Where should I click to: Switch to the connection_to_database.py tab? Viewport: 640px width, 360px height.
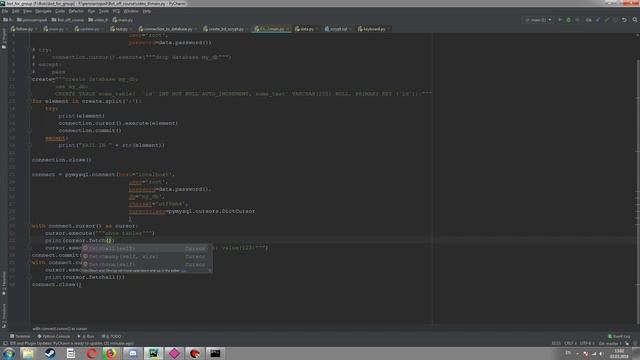[x=167, y=29]
